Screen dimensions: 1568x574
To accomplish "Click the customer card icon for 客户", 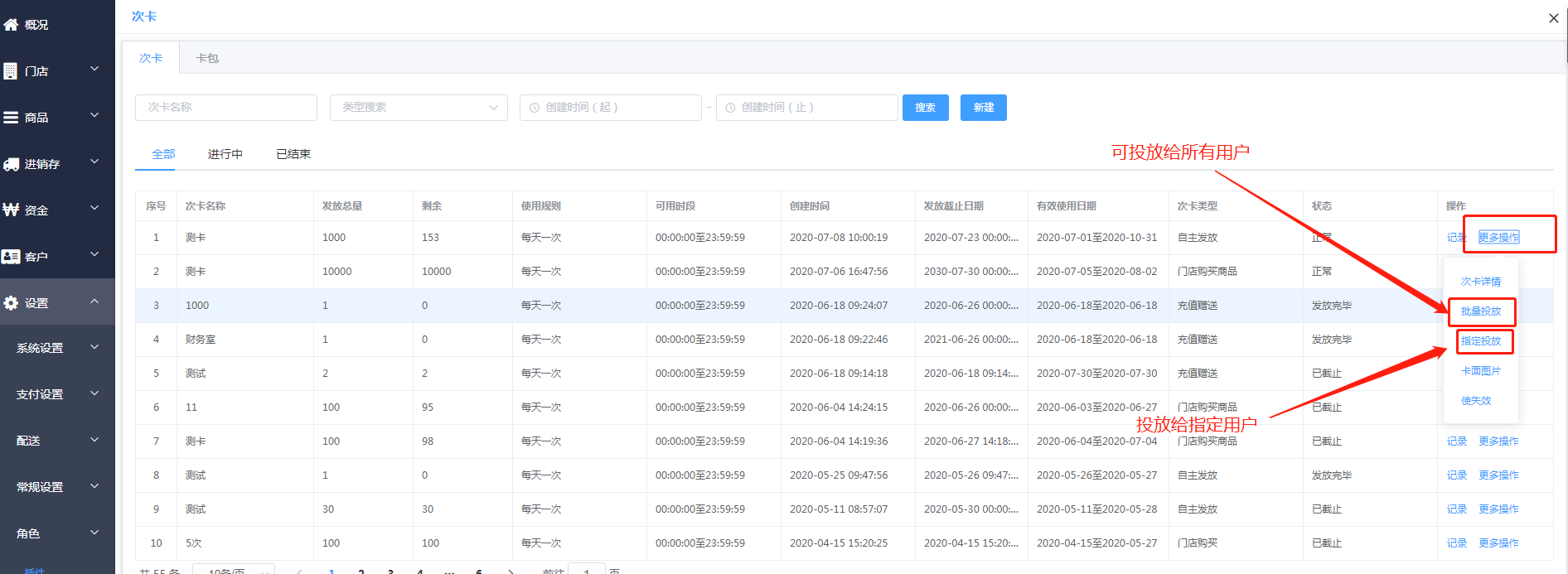I will pyautogui.click(x=11, y=257).
